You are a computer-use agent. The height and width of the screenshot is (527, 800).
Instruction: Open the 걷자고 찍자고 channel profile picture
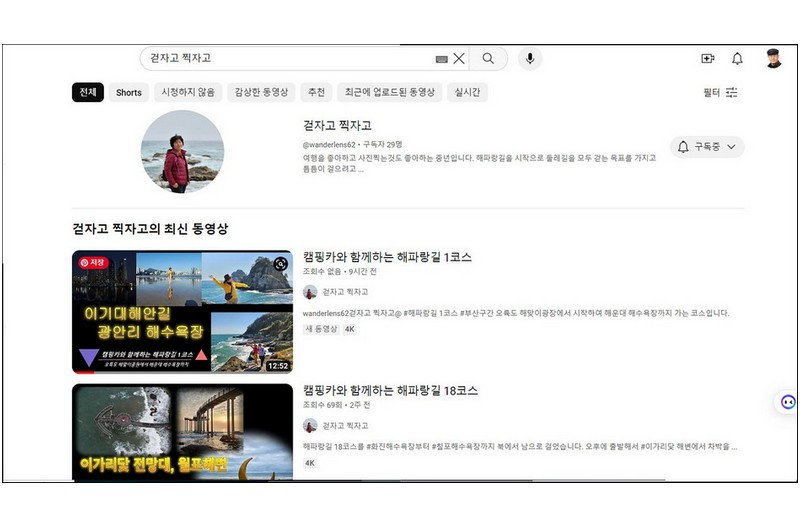182,152
